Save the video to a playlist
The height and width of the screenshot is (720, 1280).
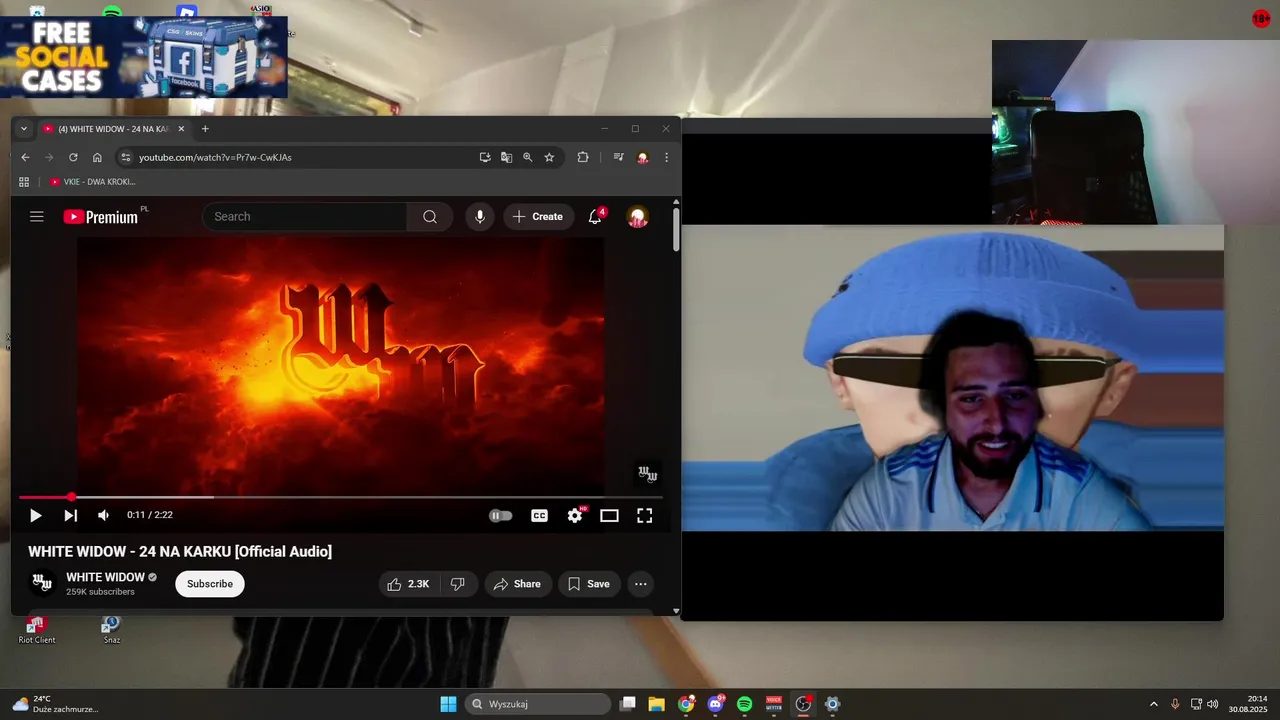click(589, 584)
